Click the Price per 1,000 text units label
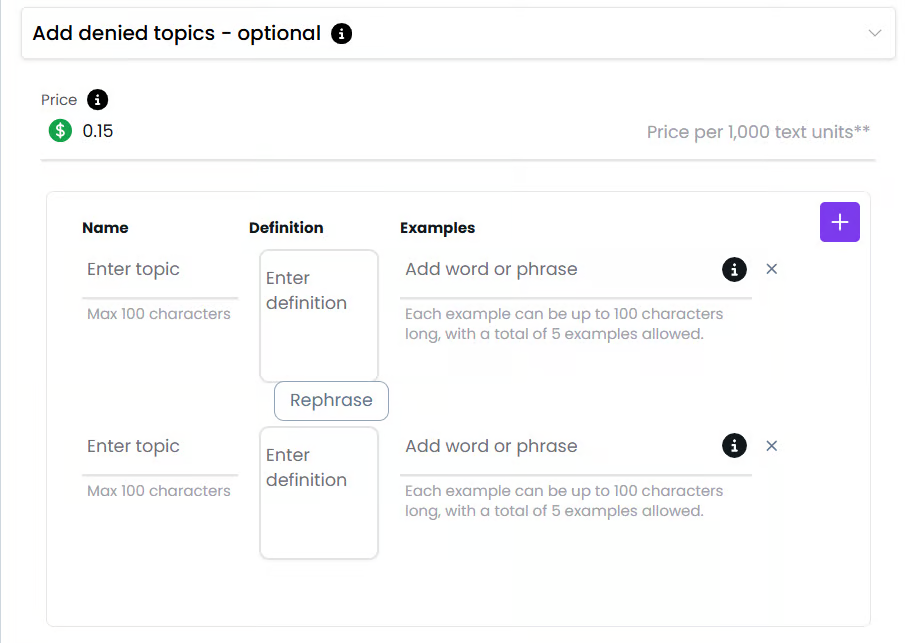This screenshot has height=643, width=905. pyautogui.click(x=758, y=132)
